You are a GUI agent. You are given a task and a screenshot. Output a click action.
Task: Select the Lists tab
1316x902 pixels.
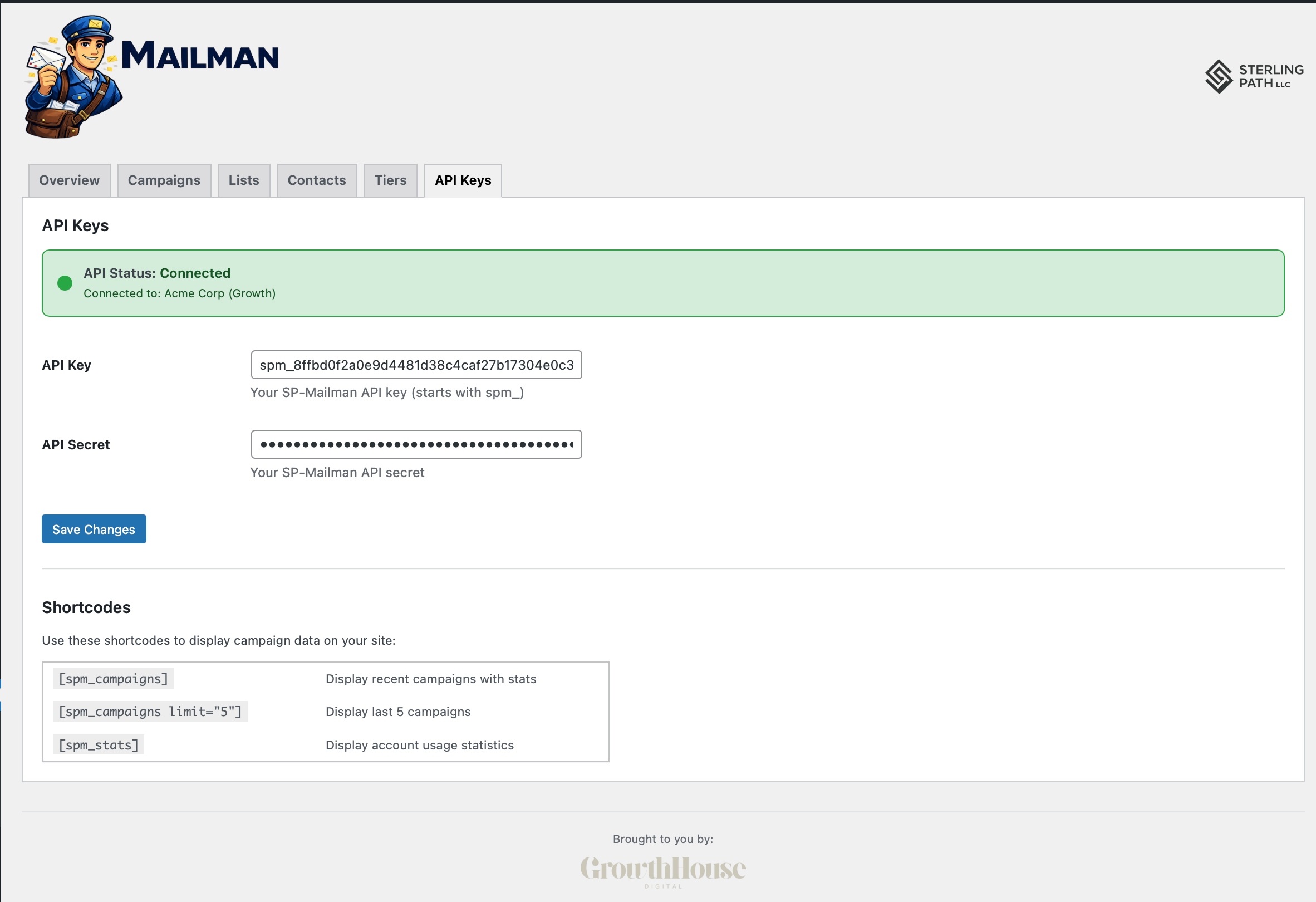(243, 180)
